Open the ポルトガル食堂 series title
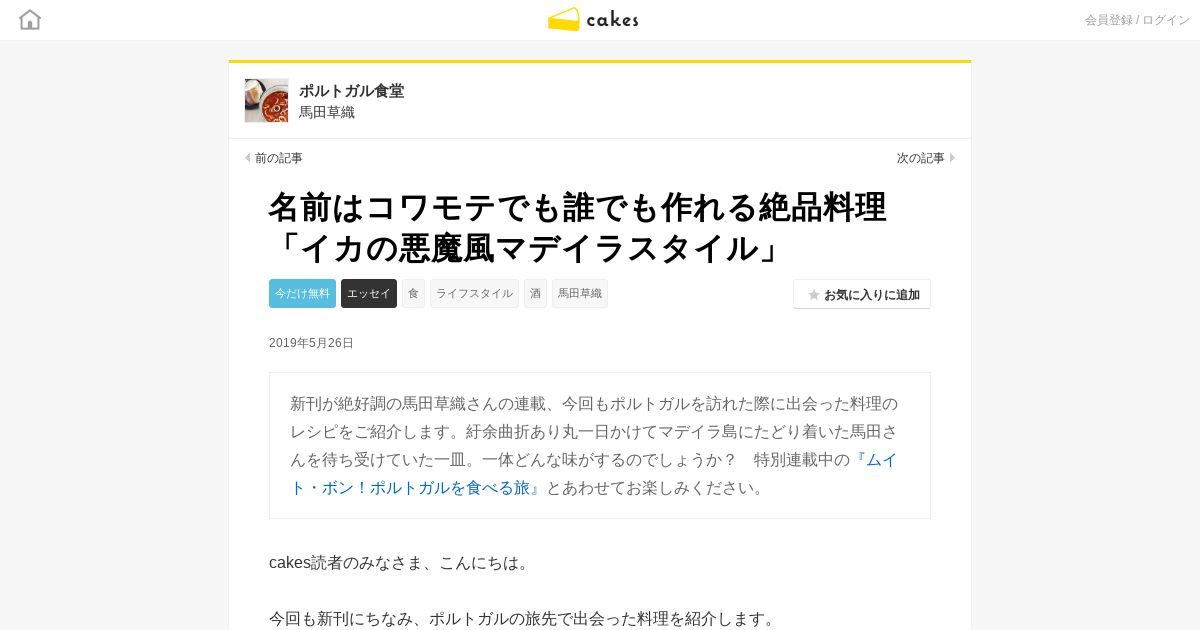Viewport: 1200px width, 630px height. coord(352,91)
